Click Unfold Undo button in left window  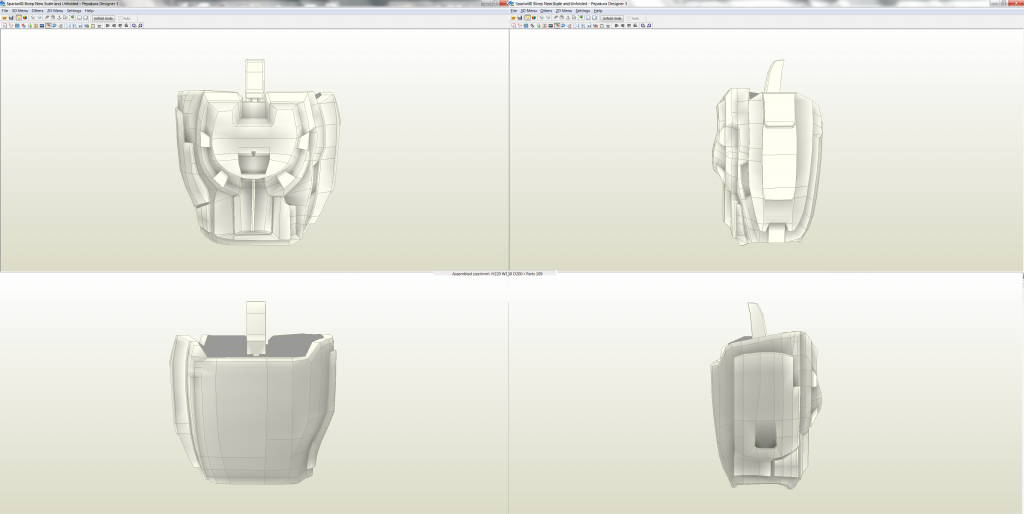point(103,18)
